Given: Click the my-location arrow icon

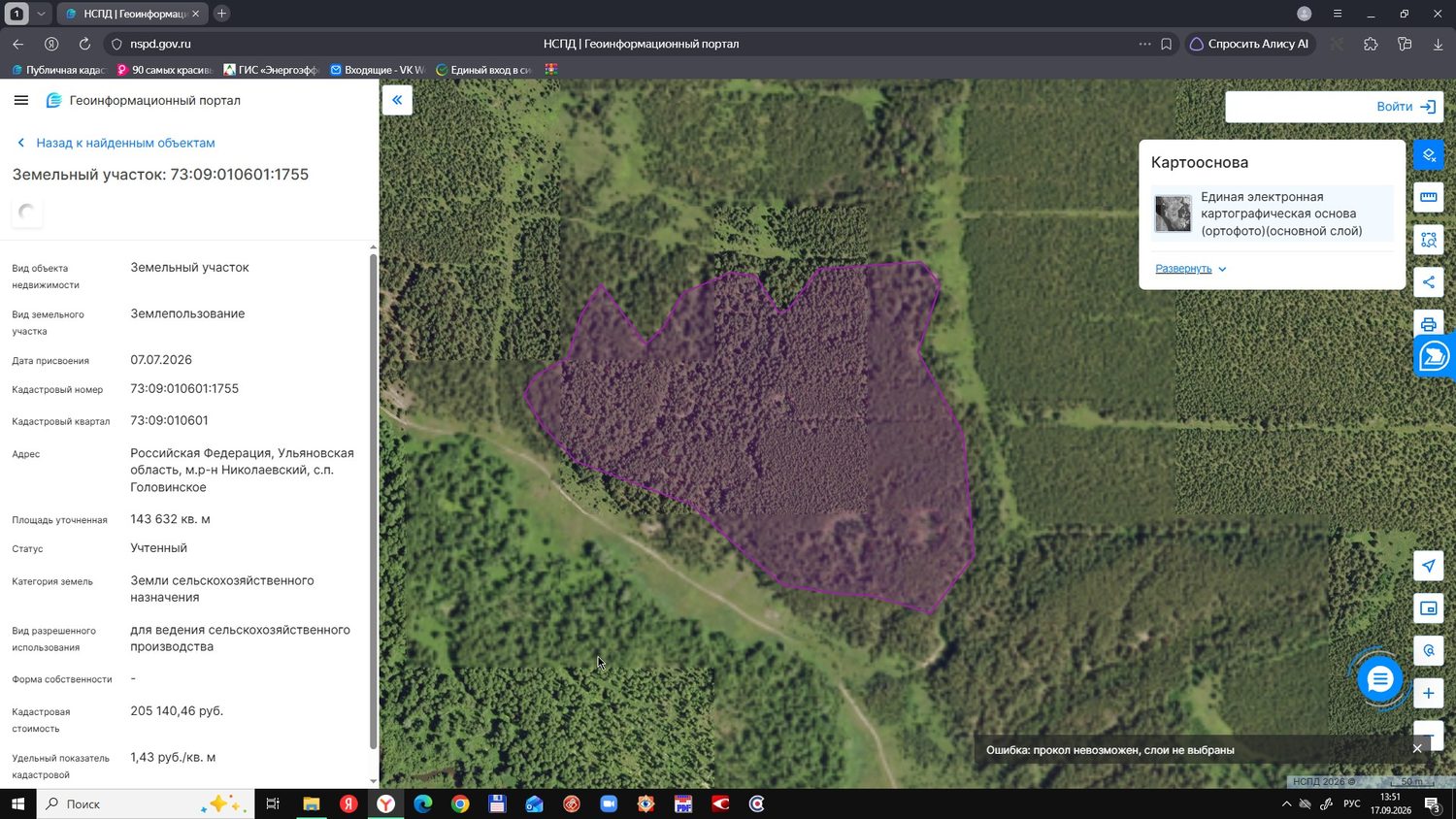Looking at the screenshot, I should pos(1429,566).
